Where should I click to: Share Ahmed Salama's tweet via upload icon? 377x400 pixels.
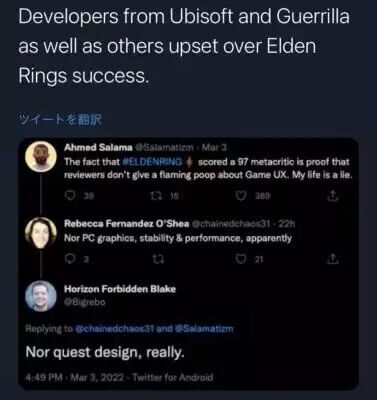pyautogui.click(x=333, y=196)
